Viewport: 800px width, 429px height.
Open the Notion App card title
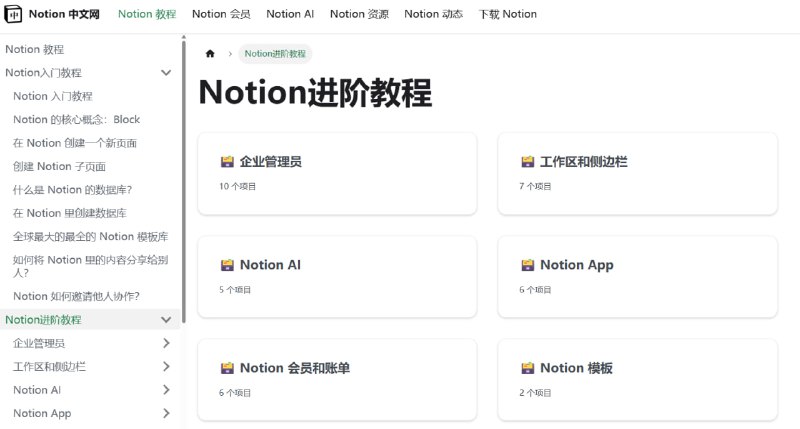coord(577,265)
